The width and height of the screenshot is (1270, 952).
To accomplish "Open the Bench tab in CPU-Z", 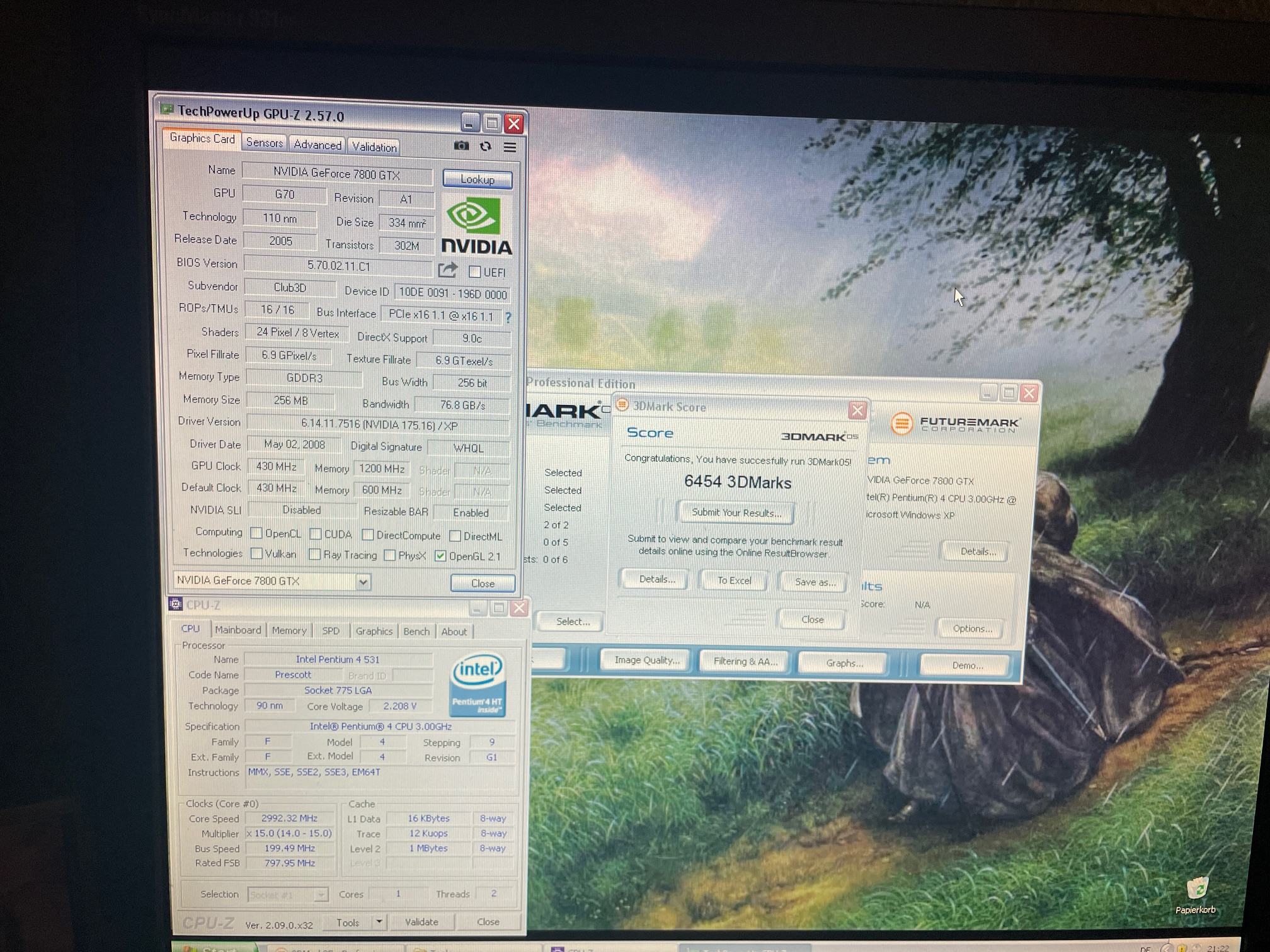I will [416, 632].
